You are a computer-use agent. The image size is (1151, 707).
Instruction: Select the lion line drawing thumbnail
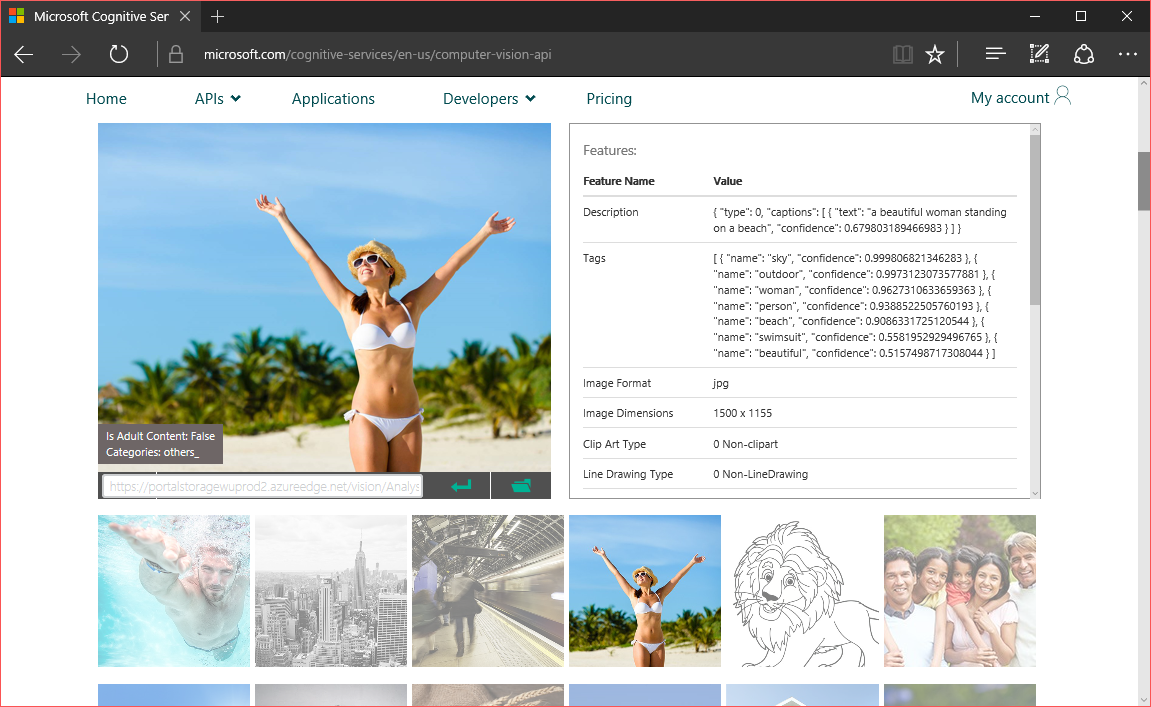[x=802, y=591]
